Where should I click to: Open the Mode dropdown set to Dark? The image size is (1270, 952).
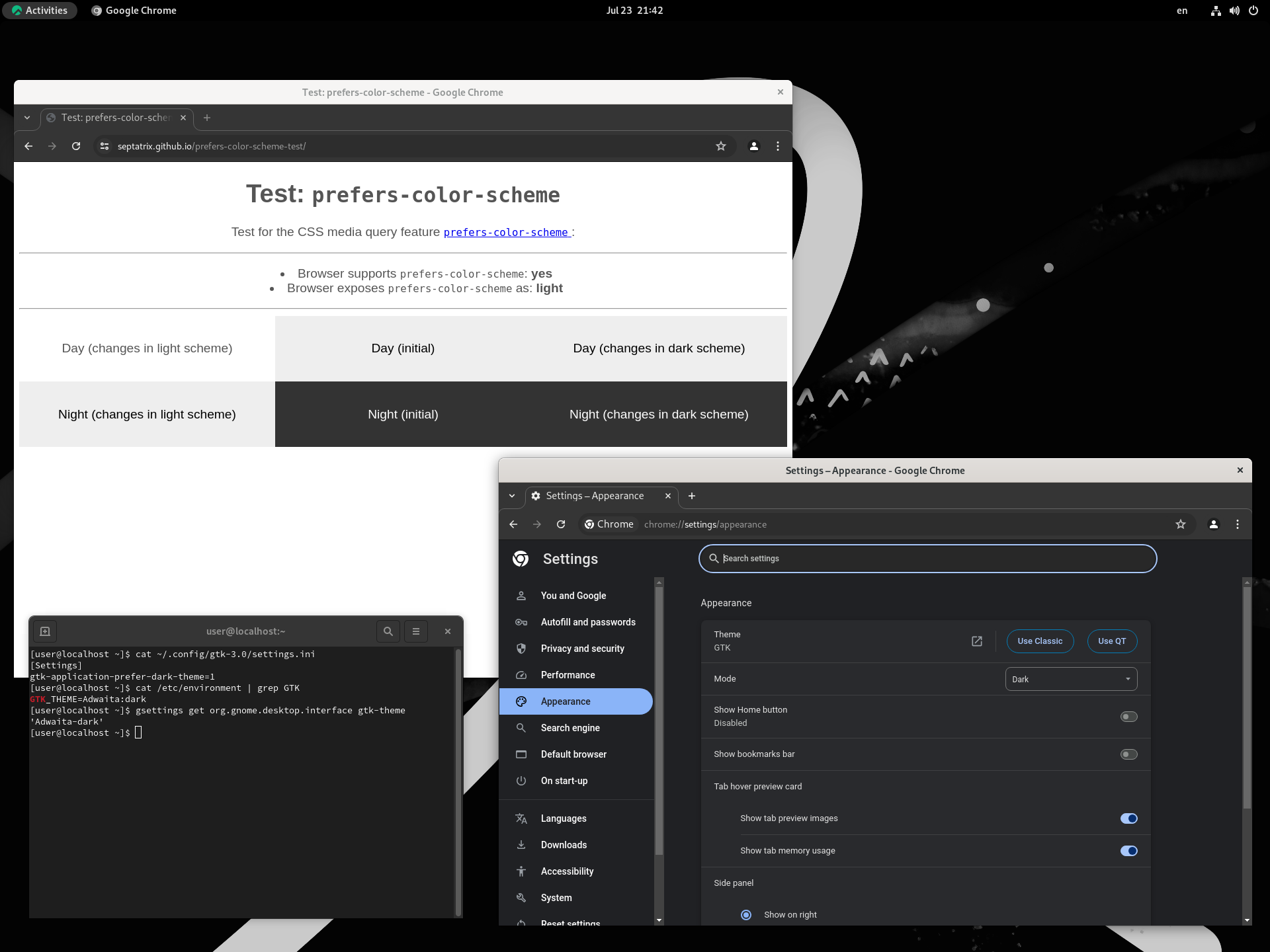coord(1071,679)
